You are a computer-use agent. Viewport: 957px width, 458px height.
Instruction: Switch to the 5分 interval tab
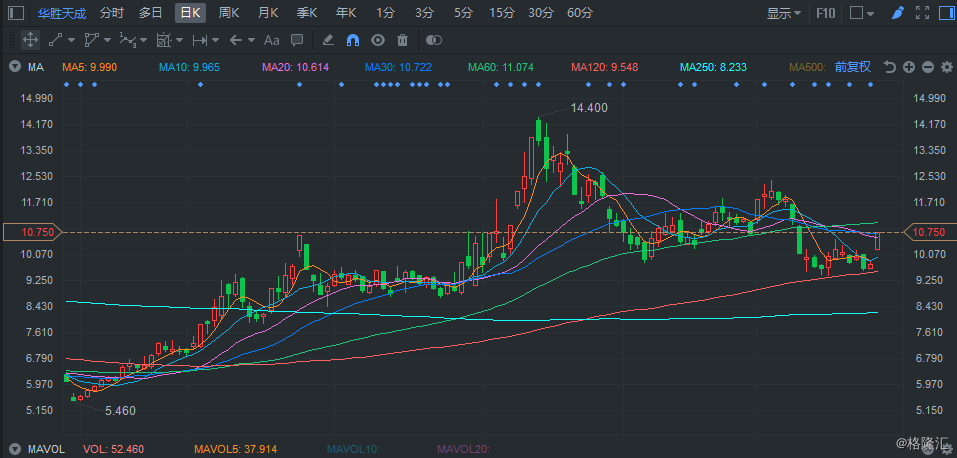(x=463, y=13)
